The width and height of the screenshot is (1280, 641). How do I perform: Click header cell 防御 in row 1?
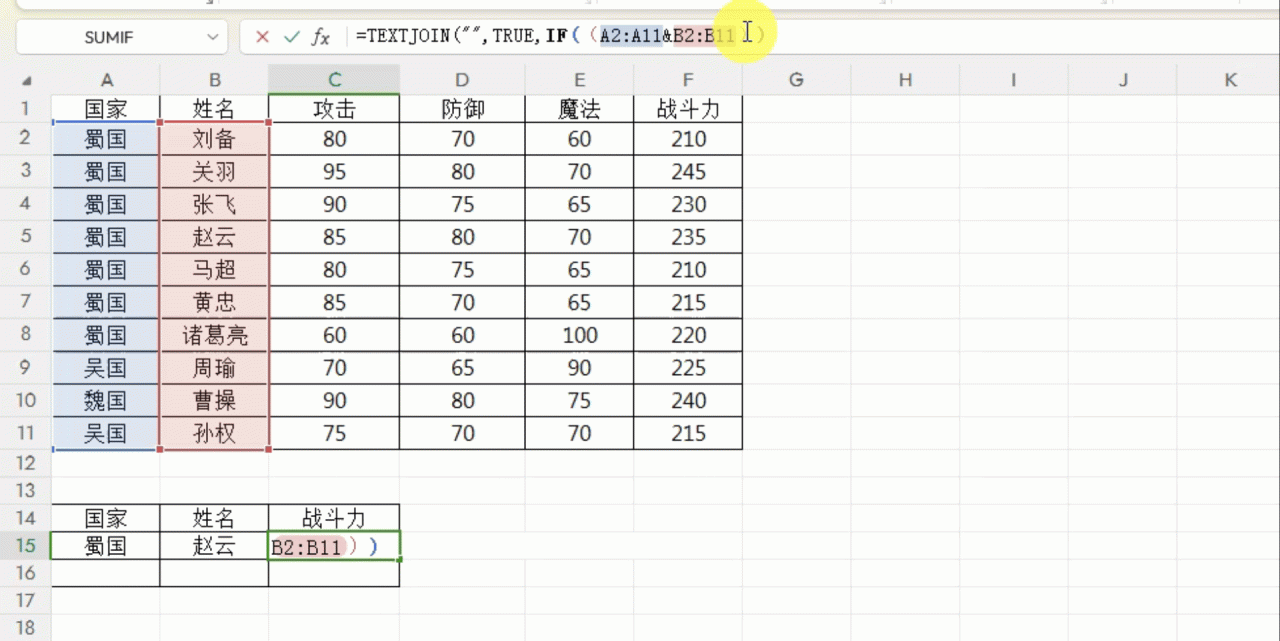pyautogui.click(x=462, y=108)
